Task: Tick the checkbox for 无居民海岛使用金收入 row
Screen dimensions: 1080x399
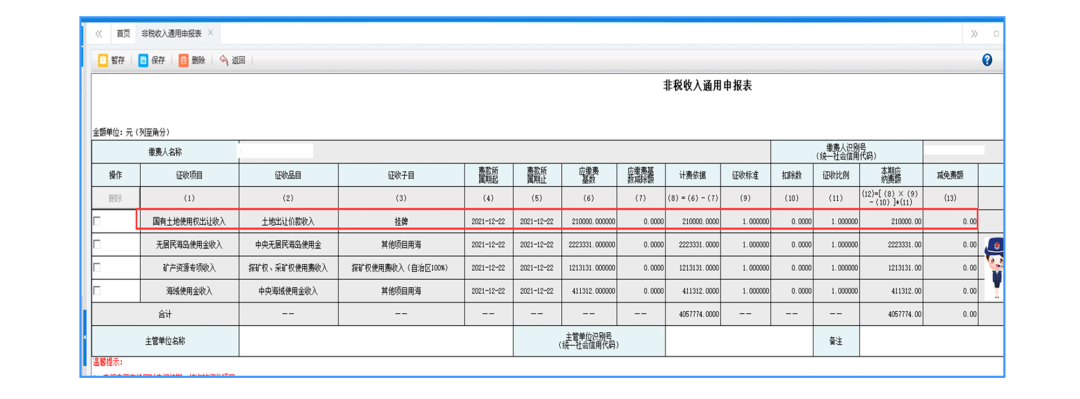Action: click(96, 244)
